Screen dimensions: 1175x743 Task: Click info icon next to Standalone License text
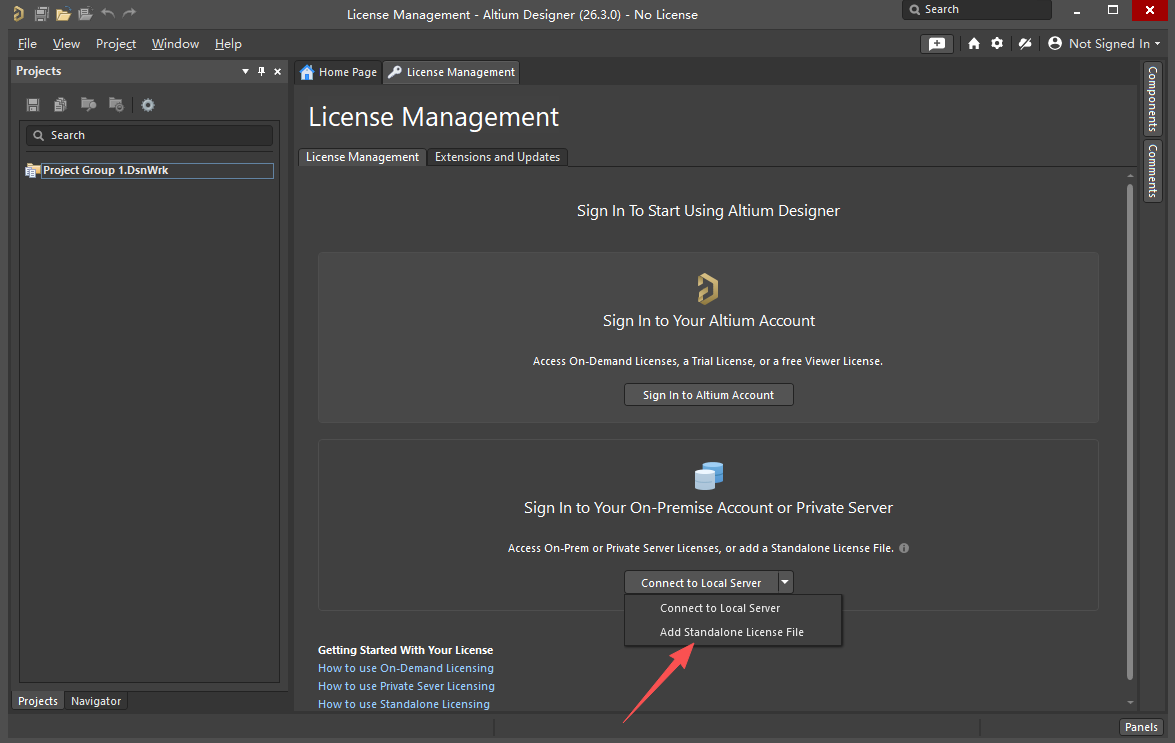click(x=904, y=548)
